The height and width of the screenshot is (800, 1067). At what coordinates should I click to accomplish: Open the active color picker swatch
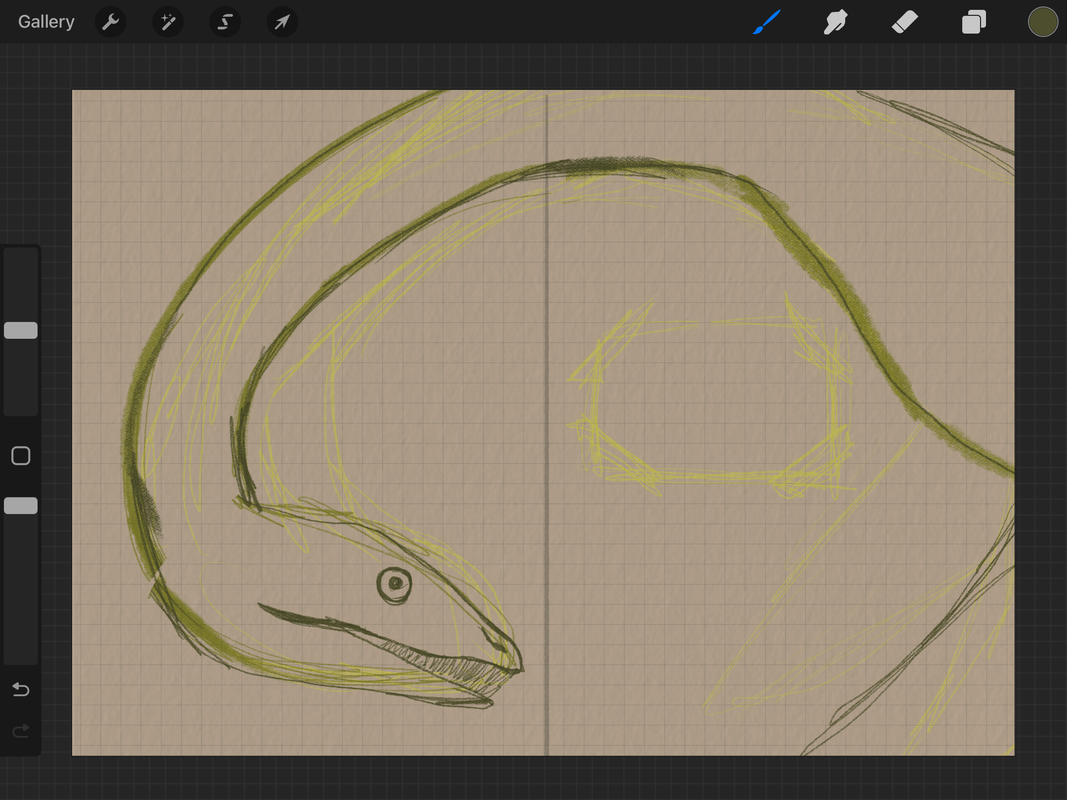[x=1043, y=22]
